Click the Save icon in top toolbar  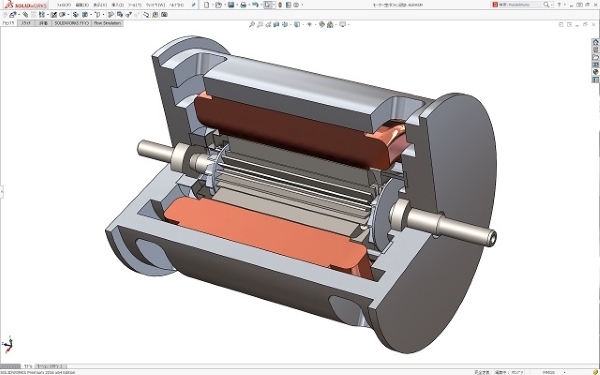tap(231, 5)
